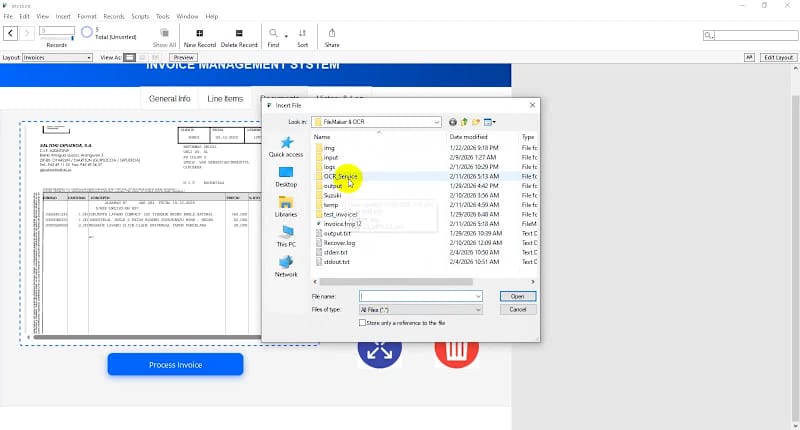Click the quick find magnifier icon
Viewport: 800px width, 430px height.
pos(708,35)
